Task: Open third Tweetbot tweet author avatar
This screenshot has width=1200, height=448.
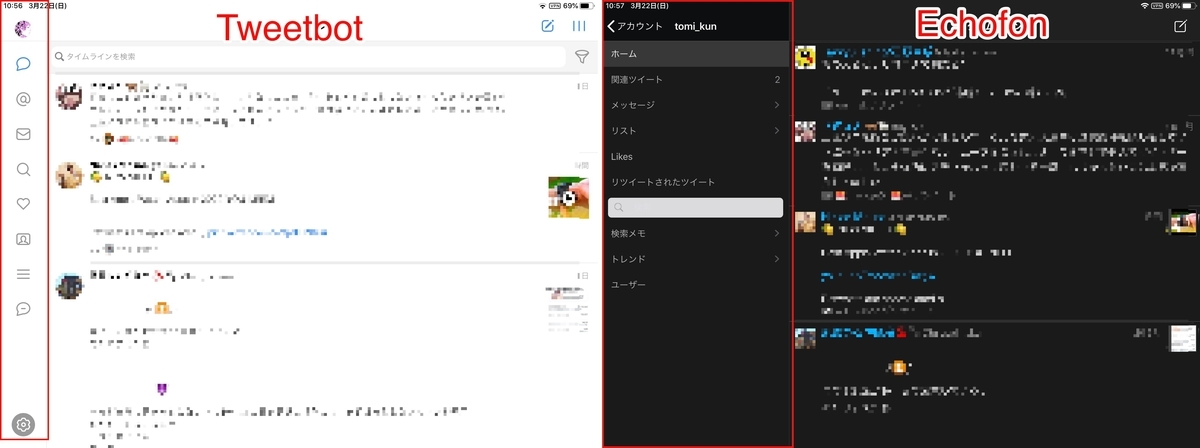Action: pyautogui.click(x=69, y=286)
